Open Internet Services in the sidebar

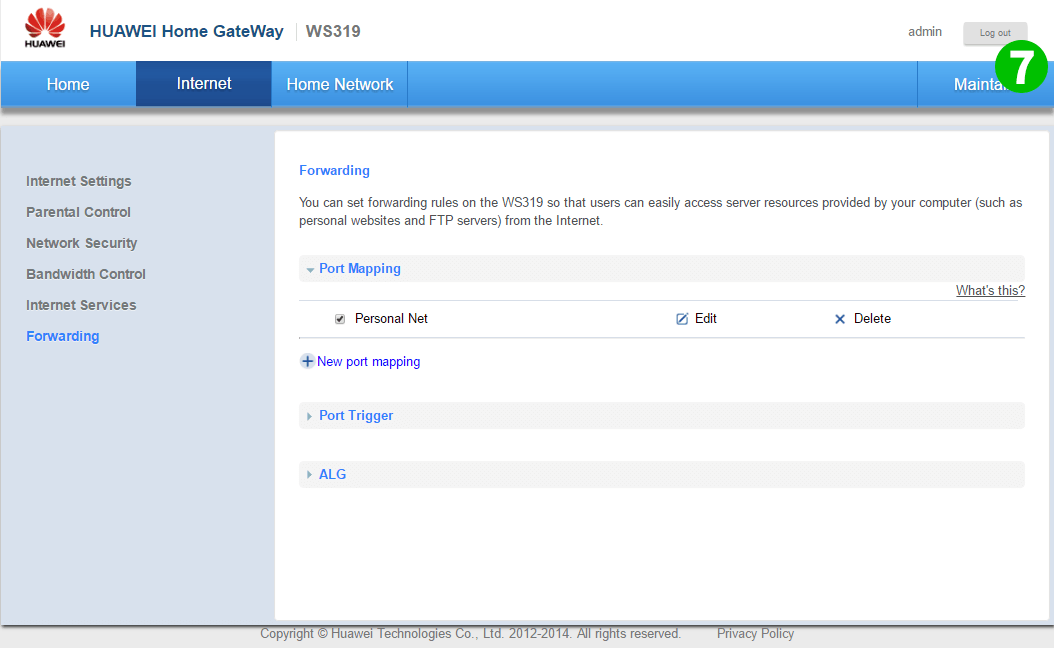pyautogui.click(x=81, y=305)
